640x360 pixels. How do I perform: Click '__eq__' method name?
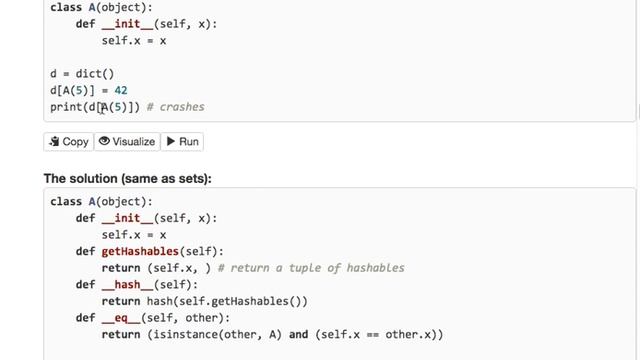coord(121,318)
